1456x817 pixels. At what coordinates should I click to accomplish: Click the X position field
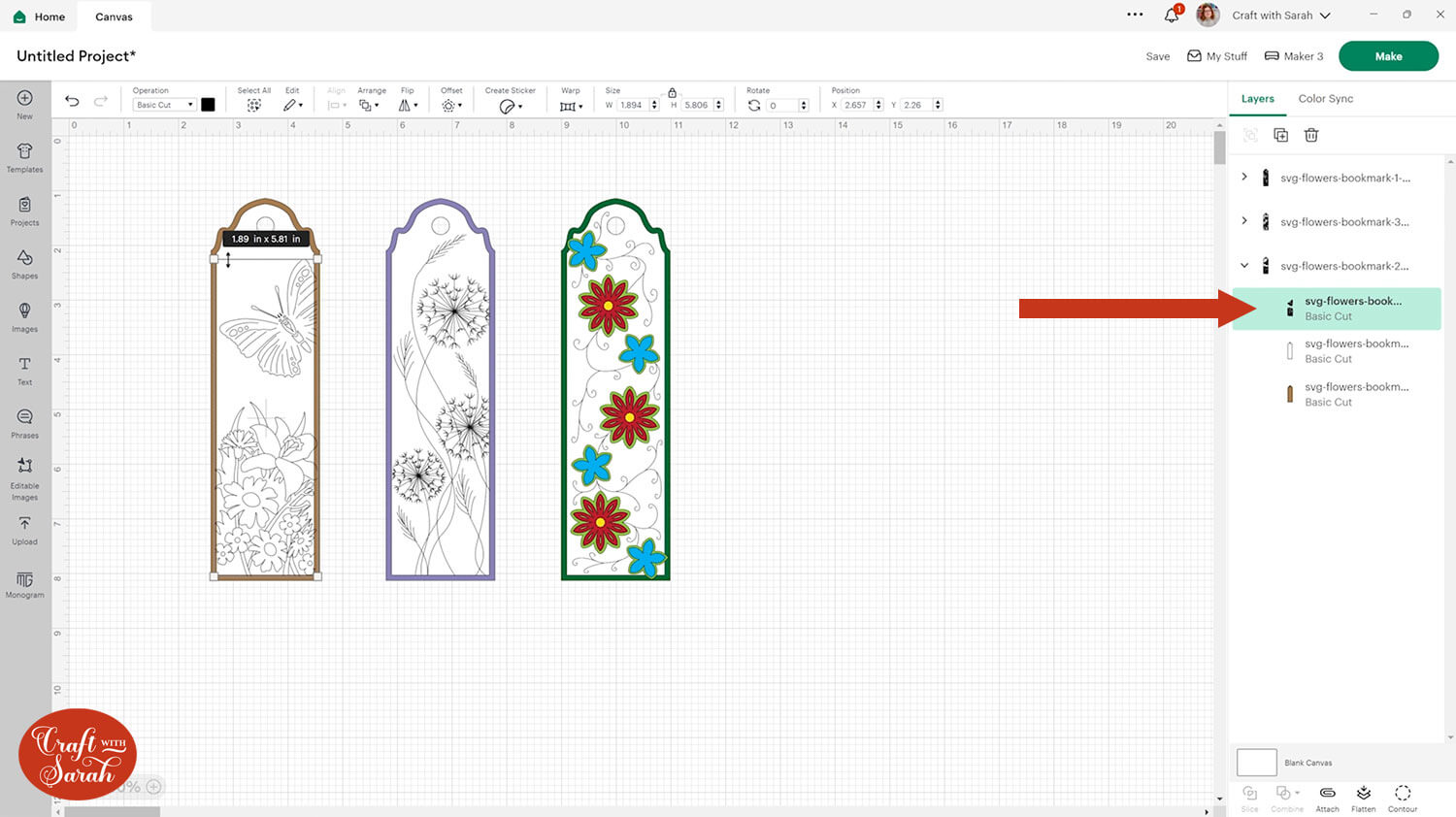tap(857, 105)
